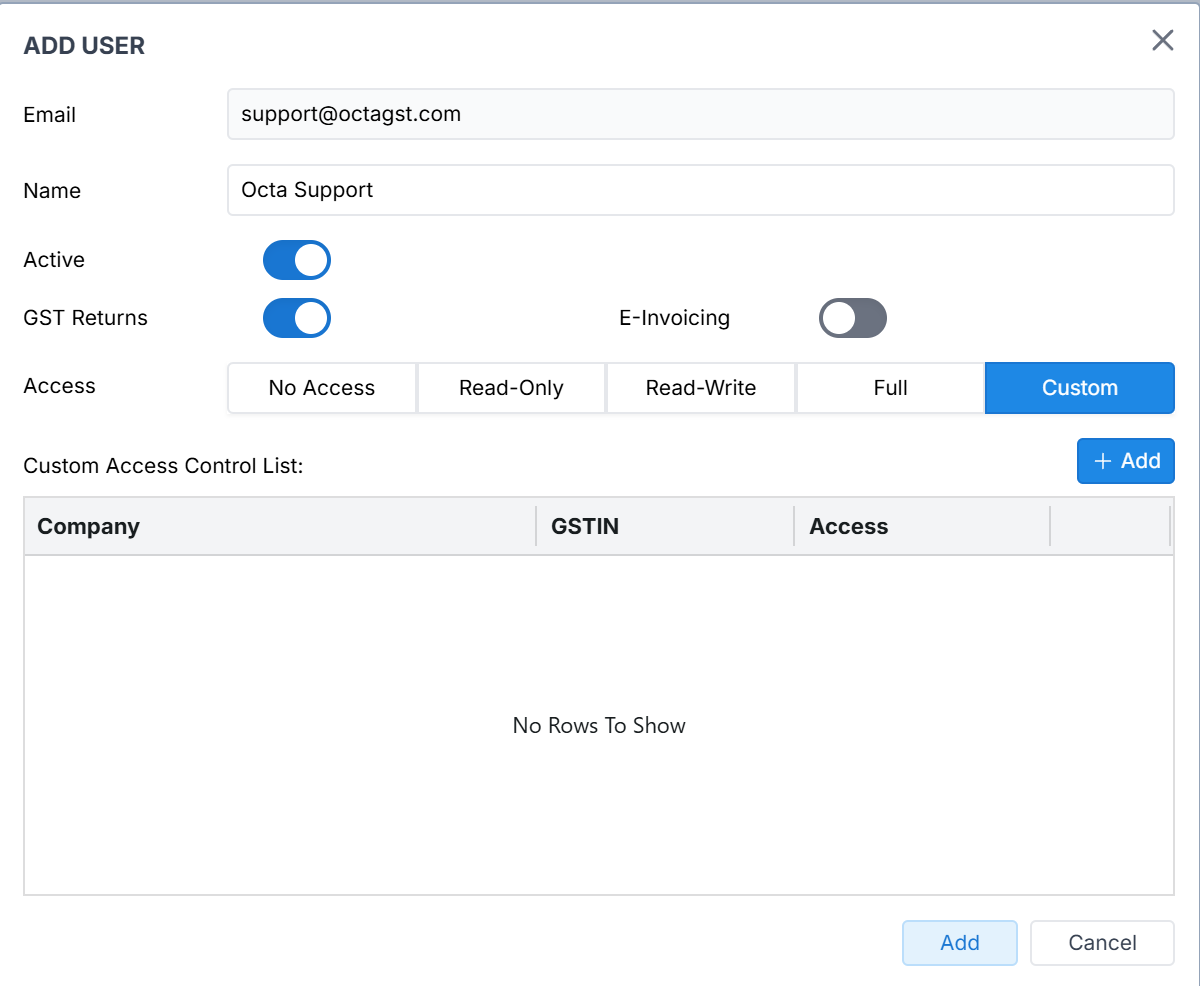Screen dimensions: 1200x986
Task: Switch access to Read-Write
Action: 700,388
